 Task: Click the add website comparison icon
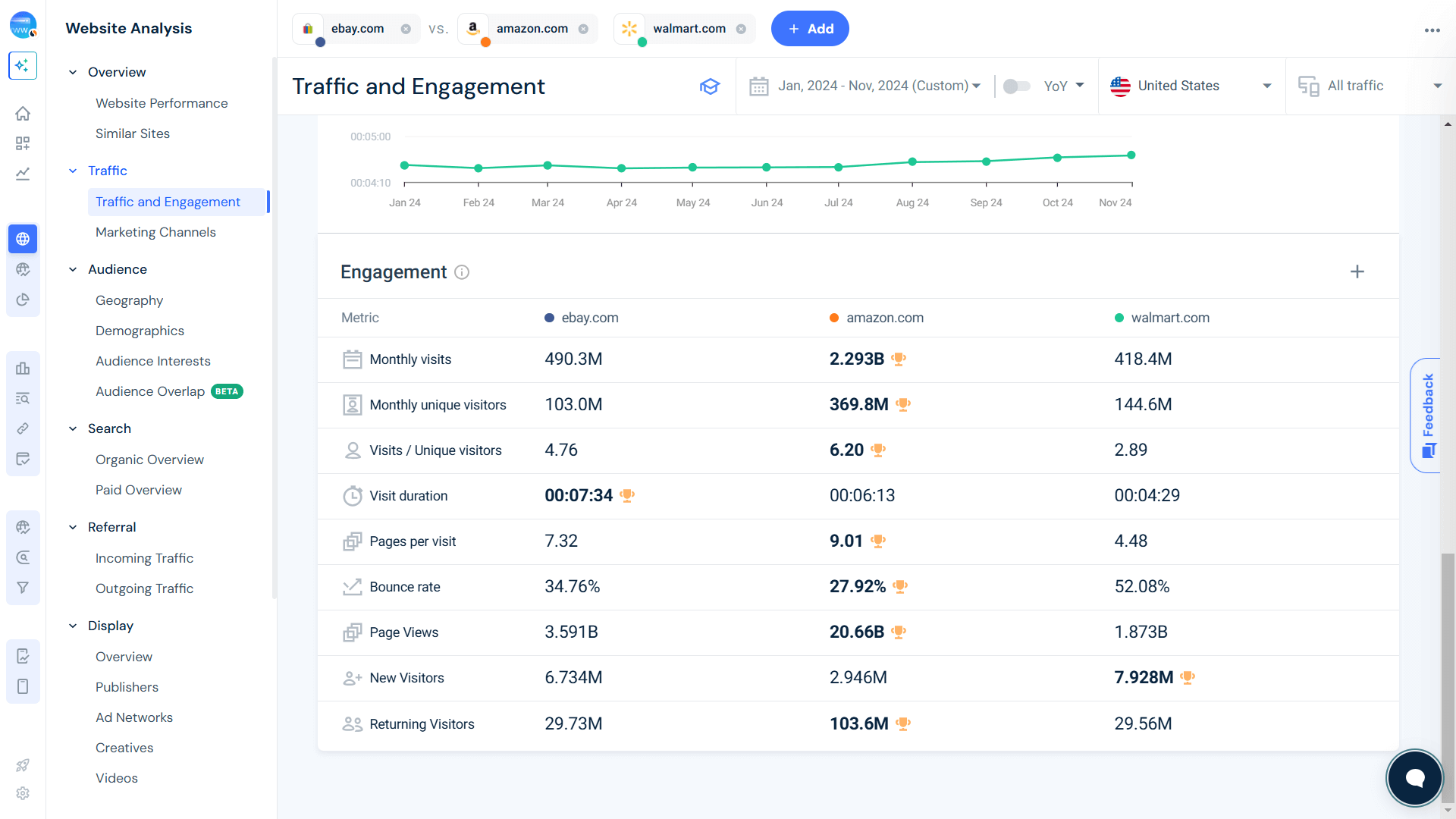point(810,29)
